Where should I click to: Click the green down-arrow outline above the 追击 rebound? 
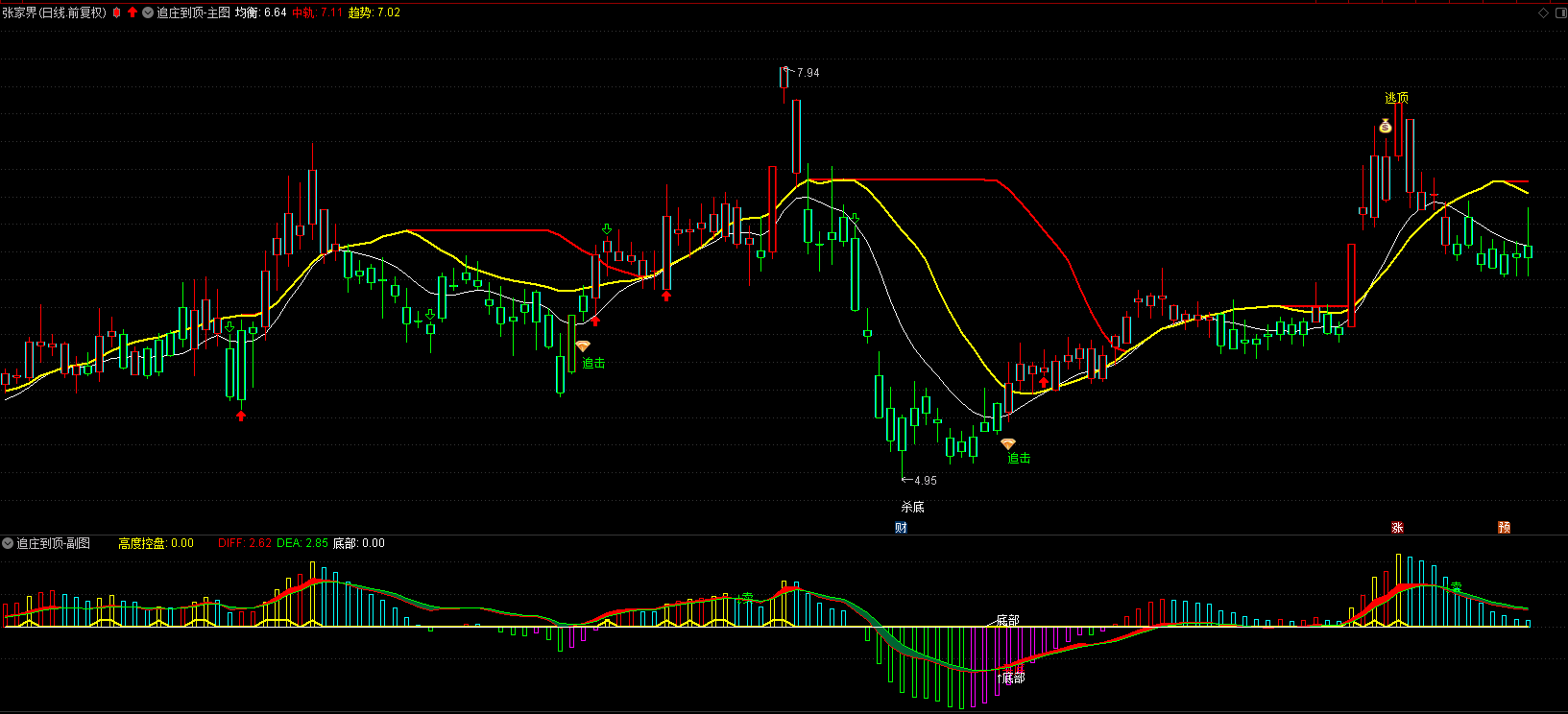(x=607, y=229)
